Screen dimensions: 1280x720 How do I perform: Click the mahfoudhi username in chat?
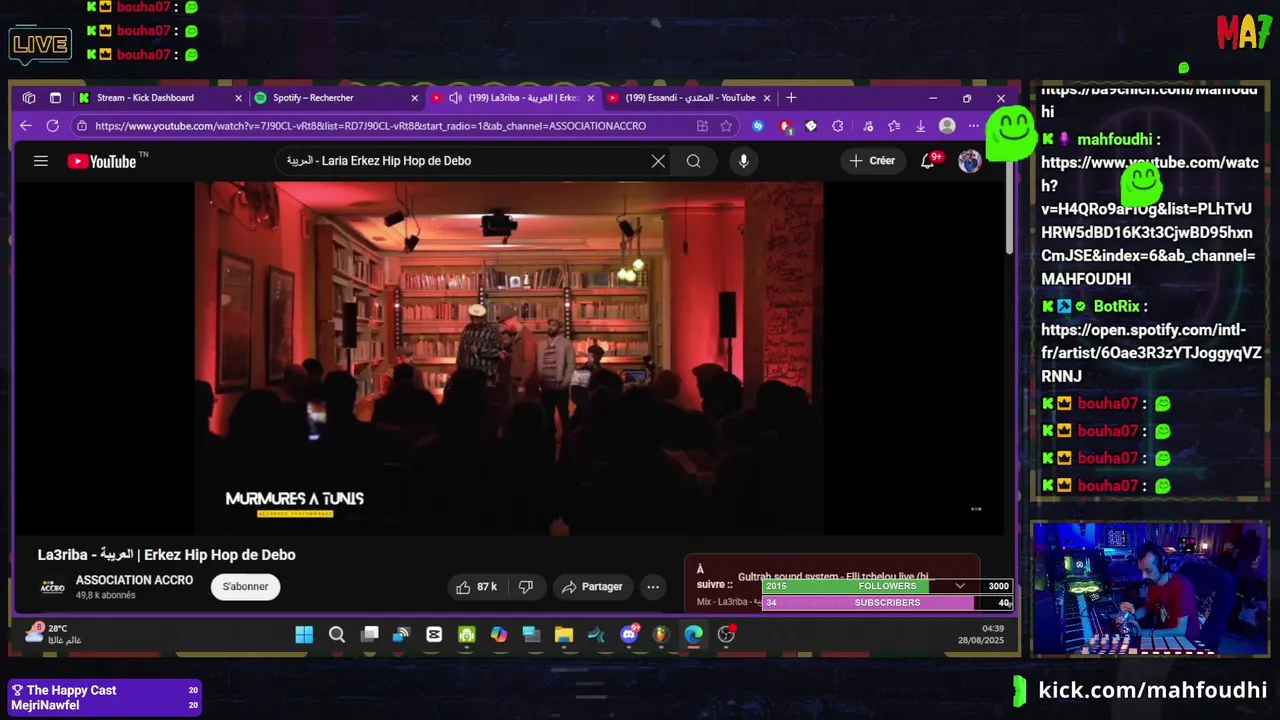1114,140
